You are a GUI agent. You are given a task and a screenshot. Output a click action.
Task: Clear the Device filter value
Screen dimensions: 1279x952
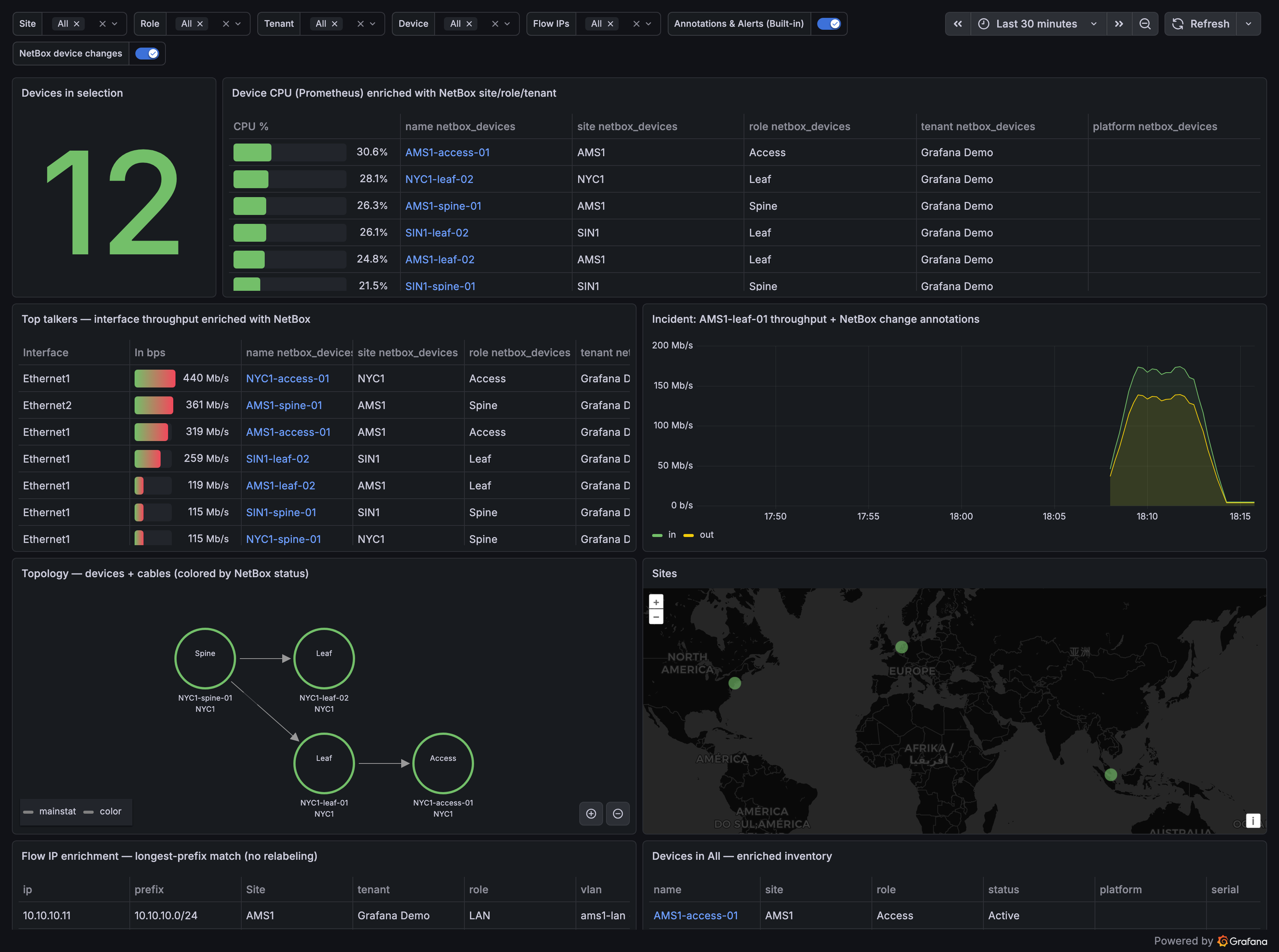click(495, 24)
